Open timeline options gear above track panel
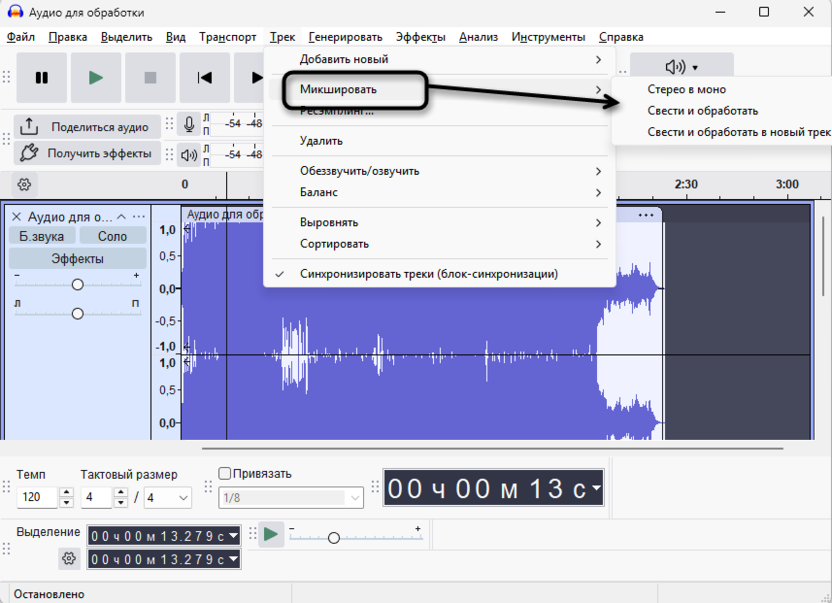 click(25, 185)
